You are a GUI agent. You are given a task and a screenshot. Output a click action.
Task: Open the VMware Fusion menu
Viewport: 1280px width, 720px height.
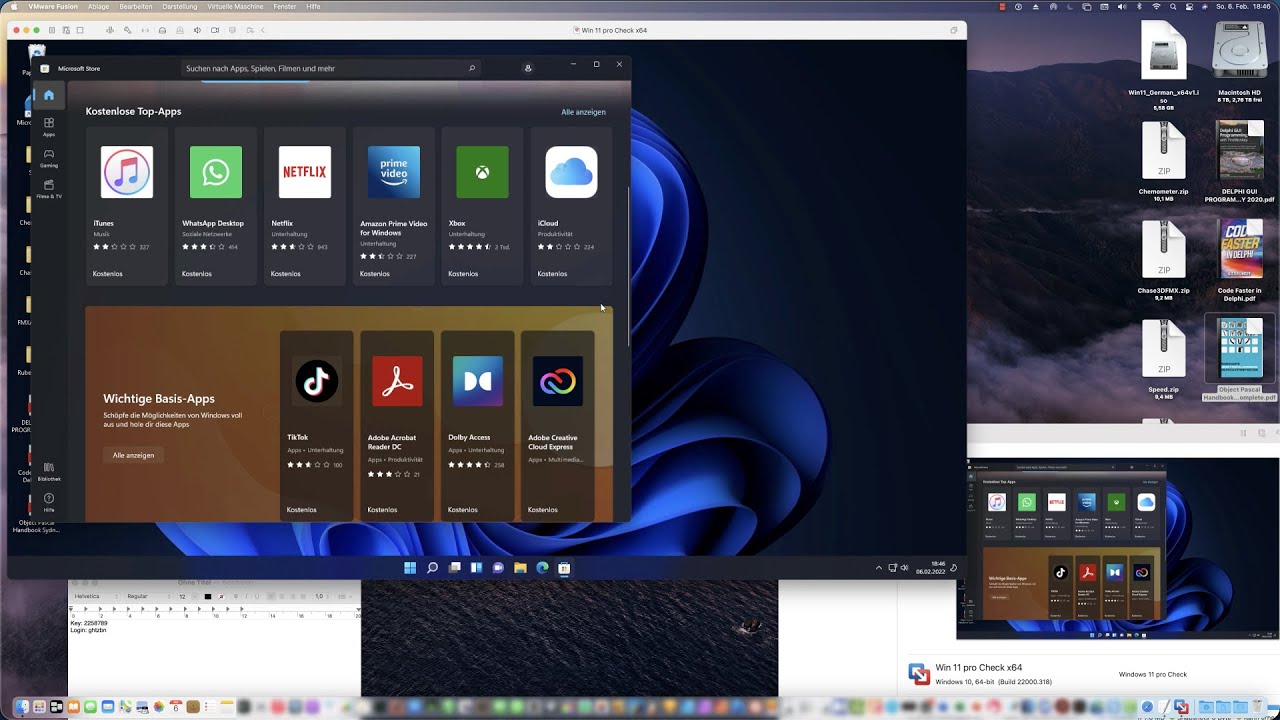(54, 6)
